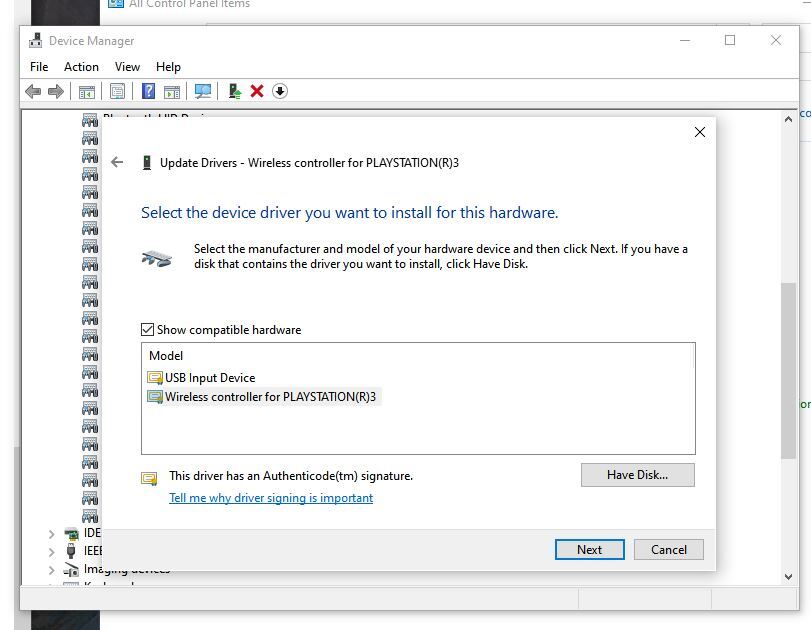
Task: Minimize the Device Manager window
Action: point(685,40)
